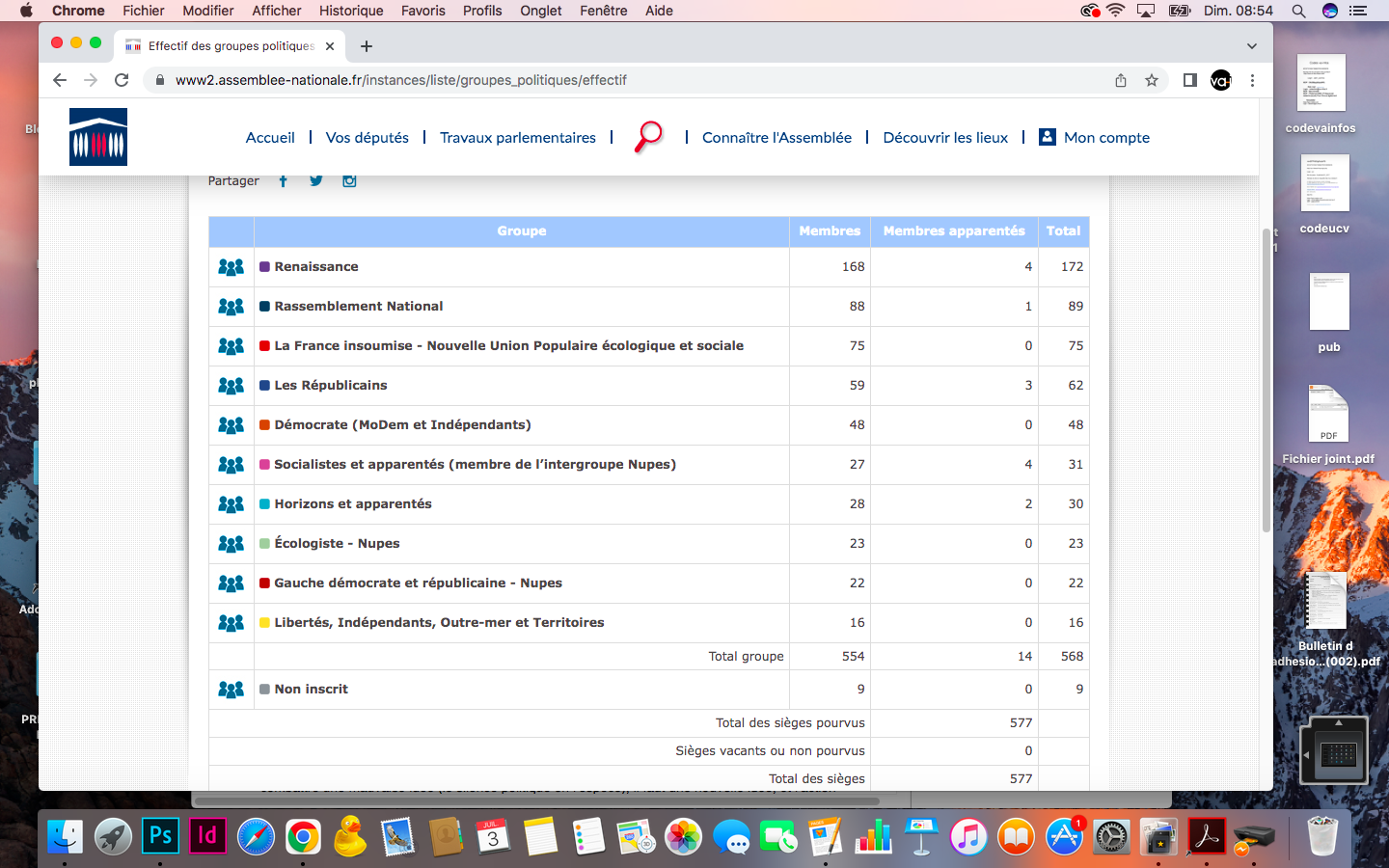Screen dimensions: 1389x868
Task: Reload the page using the refresh button
Action: pos(122,80)
